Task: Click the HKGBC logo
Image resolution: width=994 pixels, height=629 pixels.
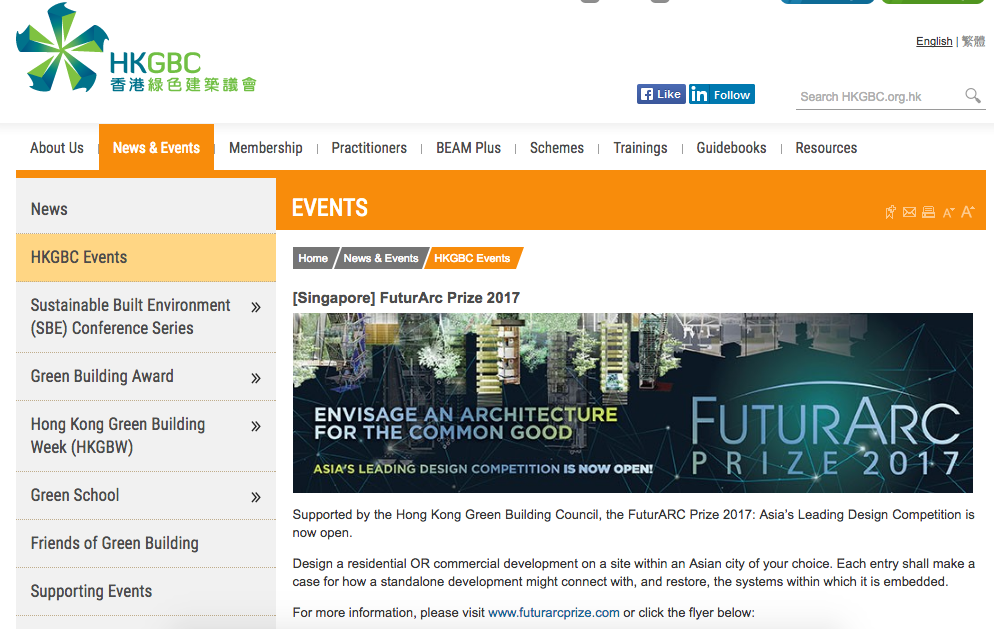Action: point(136,48)
